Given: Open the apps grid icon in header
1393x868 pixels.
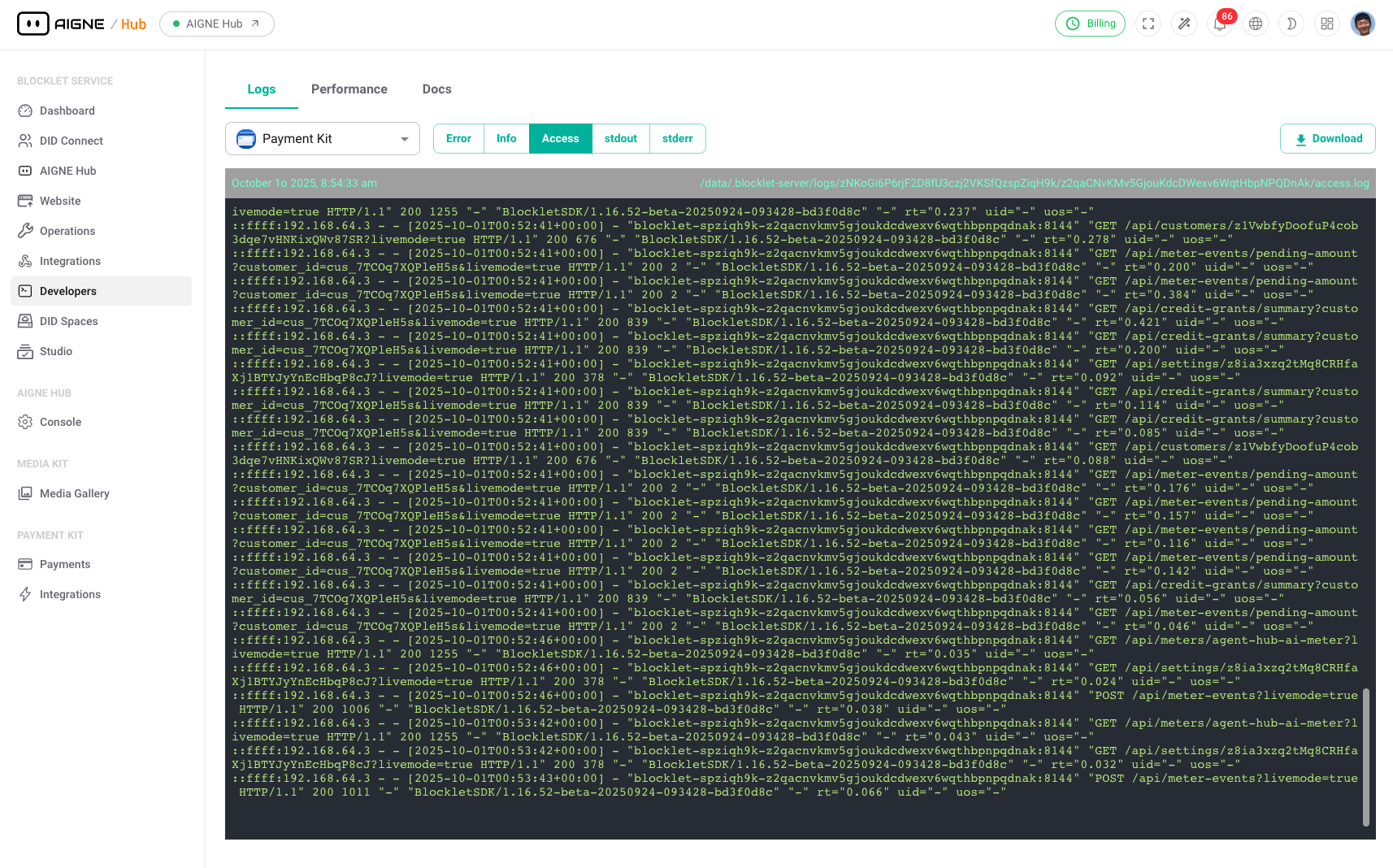Looking at the screenshot, I should point(1327,24).
